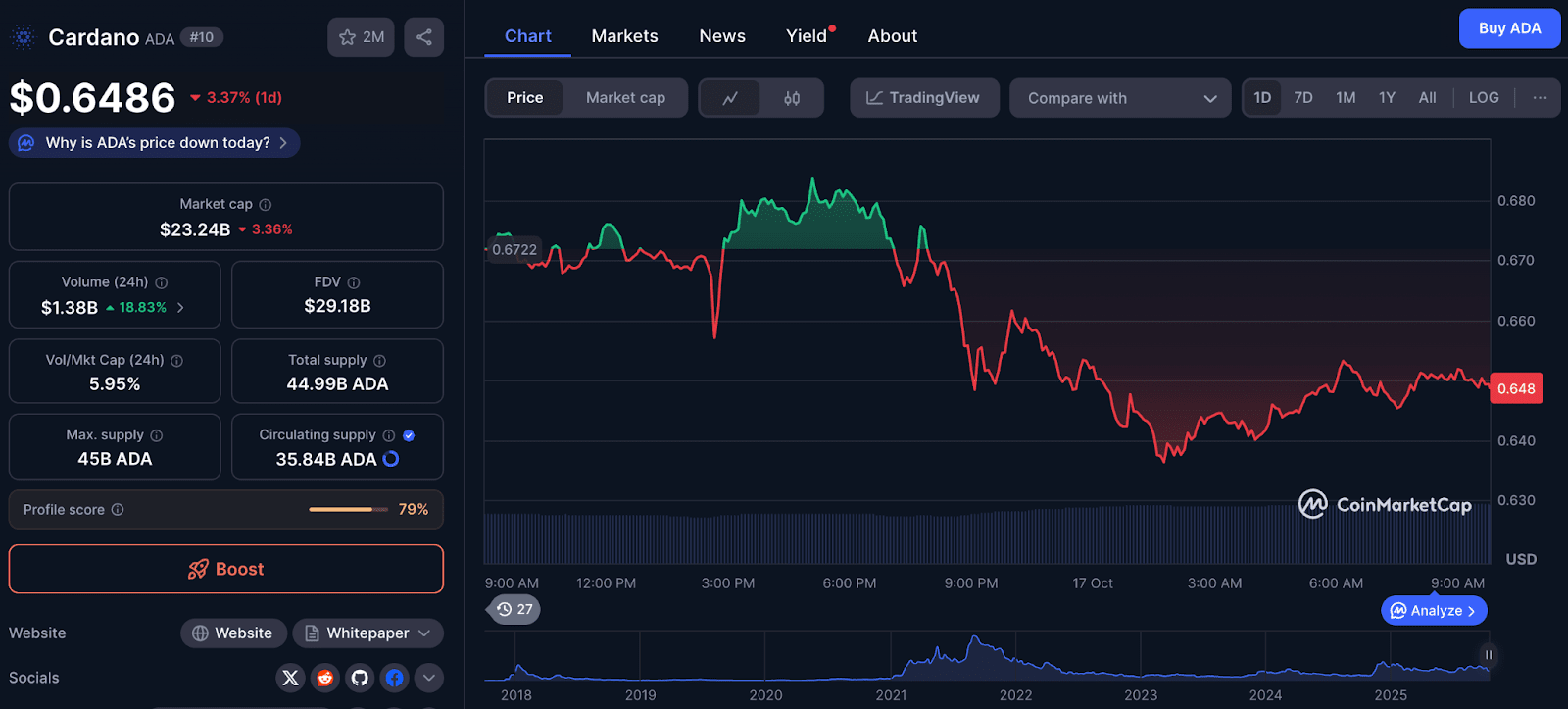Open the News tab

tap(722, 36)
